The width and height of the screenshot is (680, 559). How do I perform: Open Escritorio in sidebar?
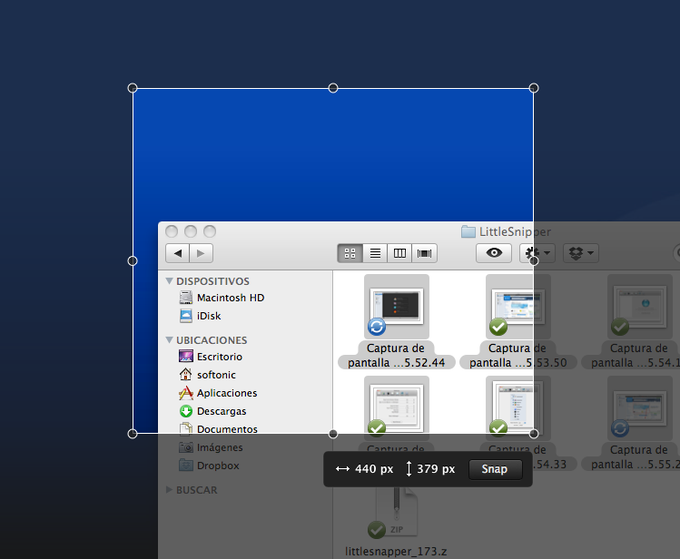[x=211, y=356]
